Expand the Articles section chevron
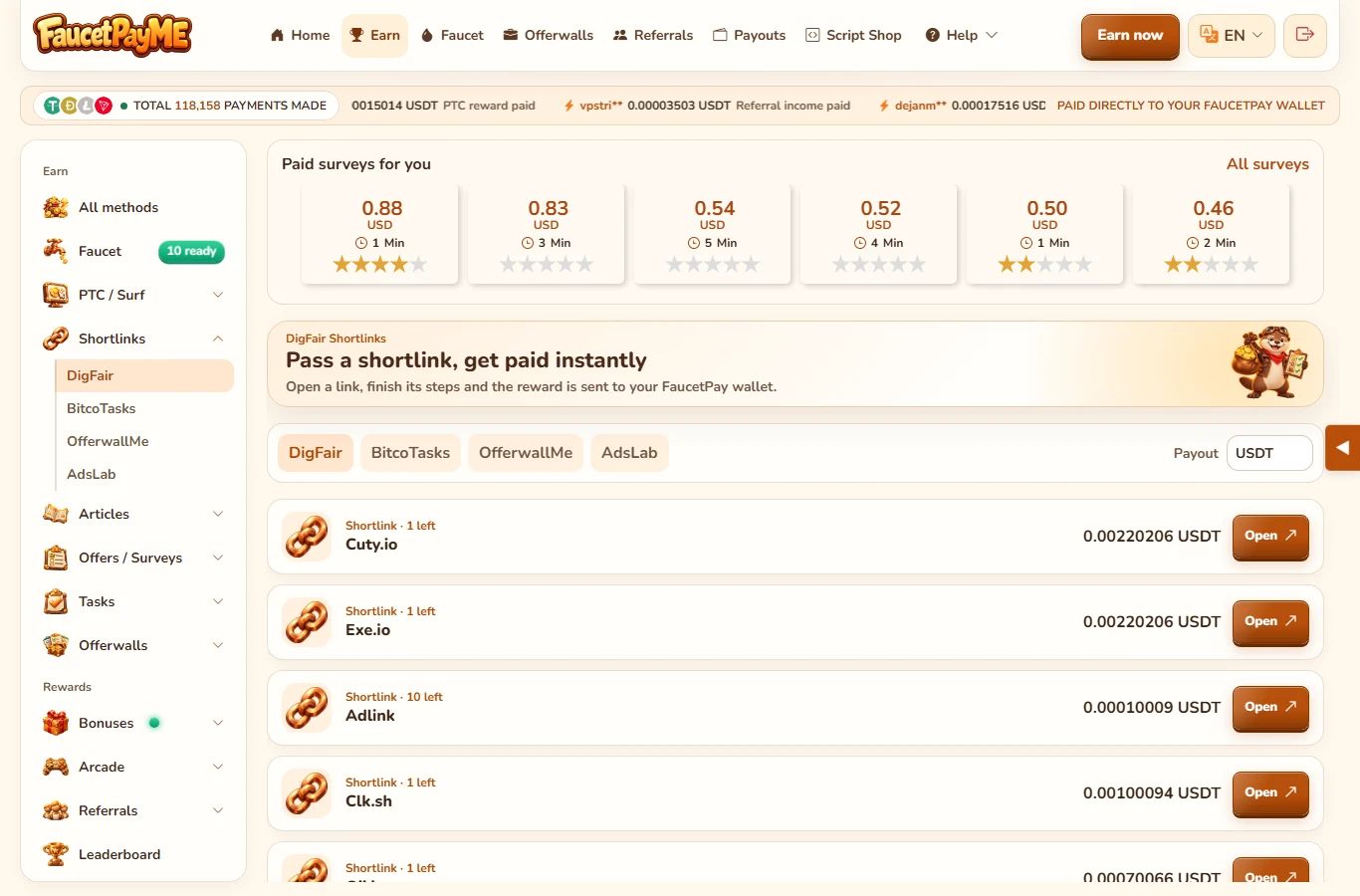The width and height of the screenshot is (1360, 896). tap(218, 514)
